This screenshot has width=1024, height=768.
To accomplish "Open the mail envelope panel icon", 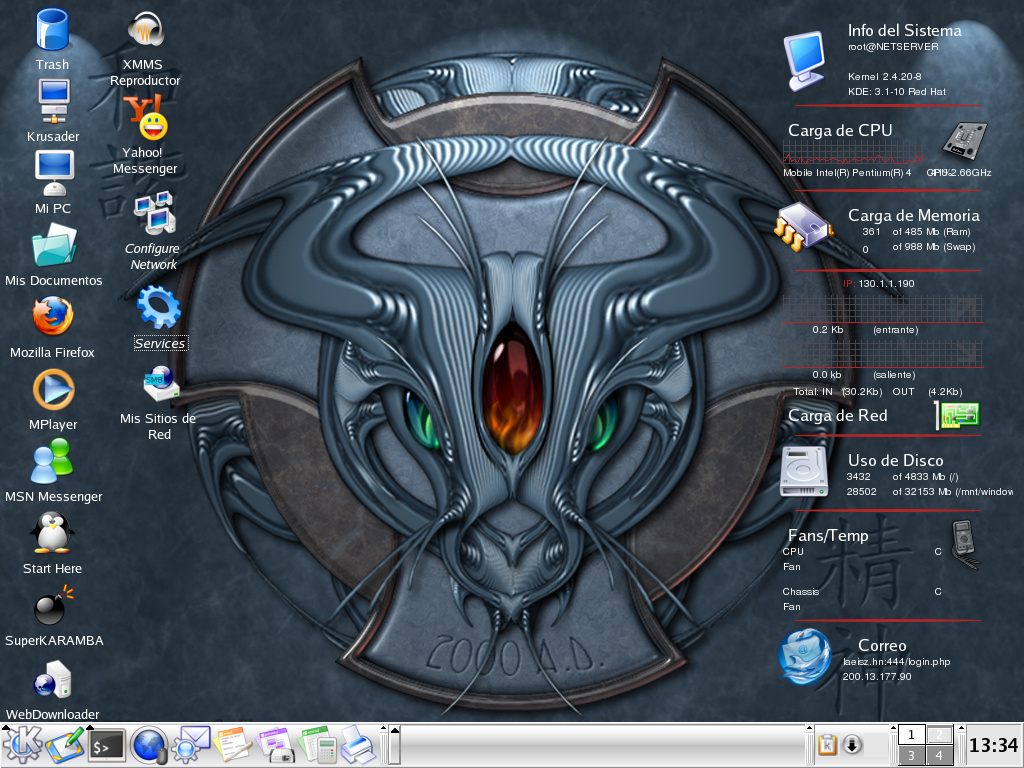I will tap(190, 746).
